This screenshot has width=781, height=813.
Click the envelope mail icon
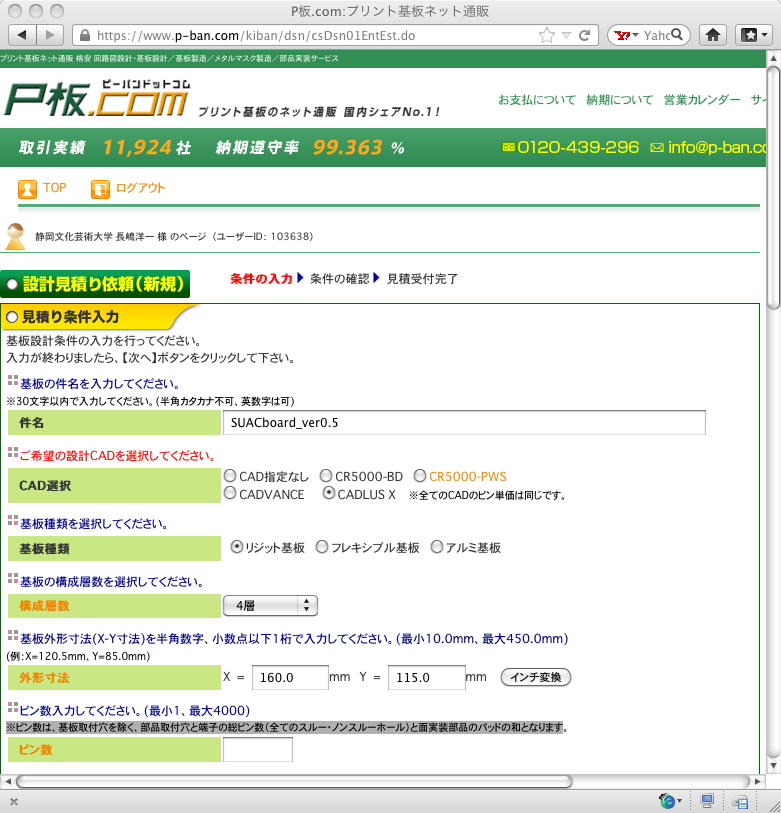(x=657, y=148)
